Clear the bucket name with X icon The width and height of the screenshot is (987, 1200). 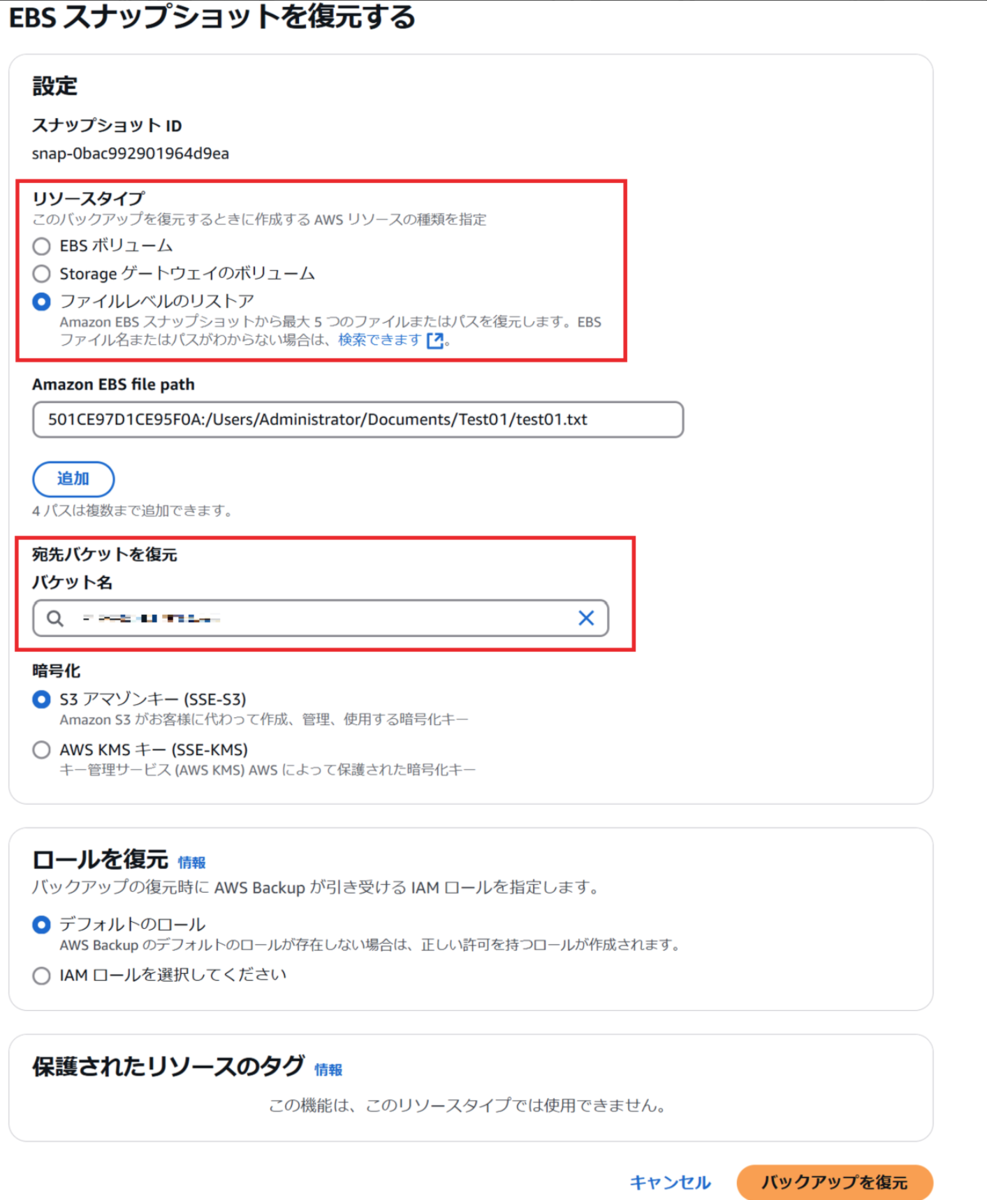586,619
